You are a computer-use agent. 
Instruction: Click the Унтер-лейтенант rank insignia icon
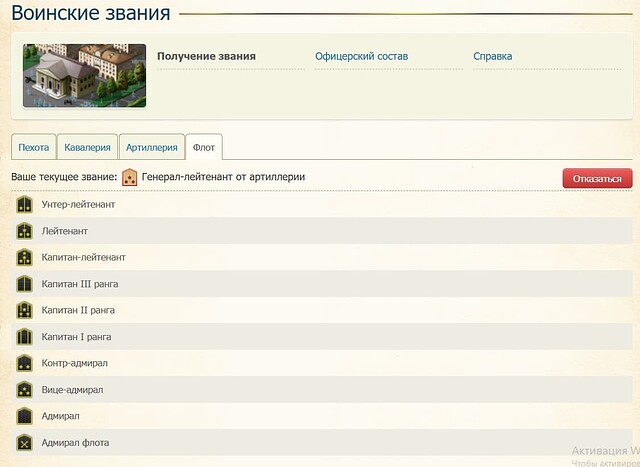coord(24,204)
